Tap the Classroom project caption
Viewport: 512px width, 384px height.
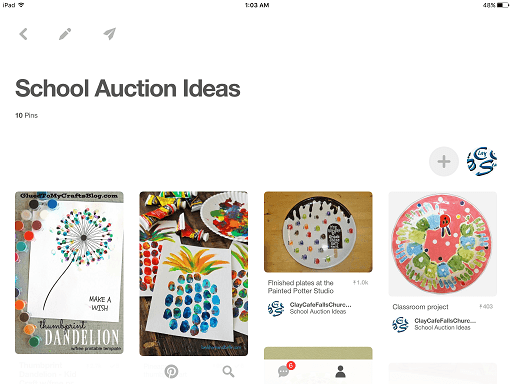[420, 307]
